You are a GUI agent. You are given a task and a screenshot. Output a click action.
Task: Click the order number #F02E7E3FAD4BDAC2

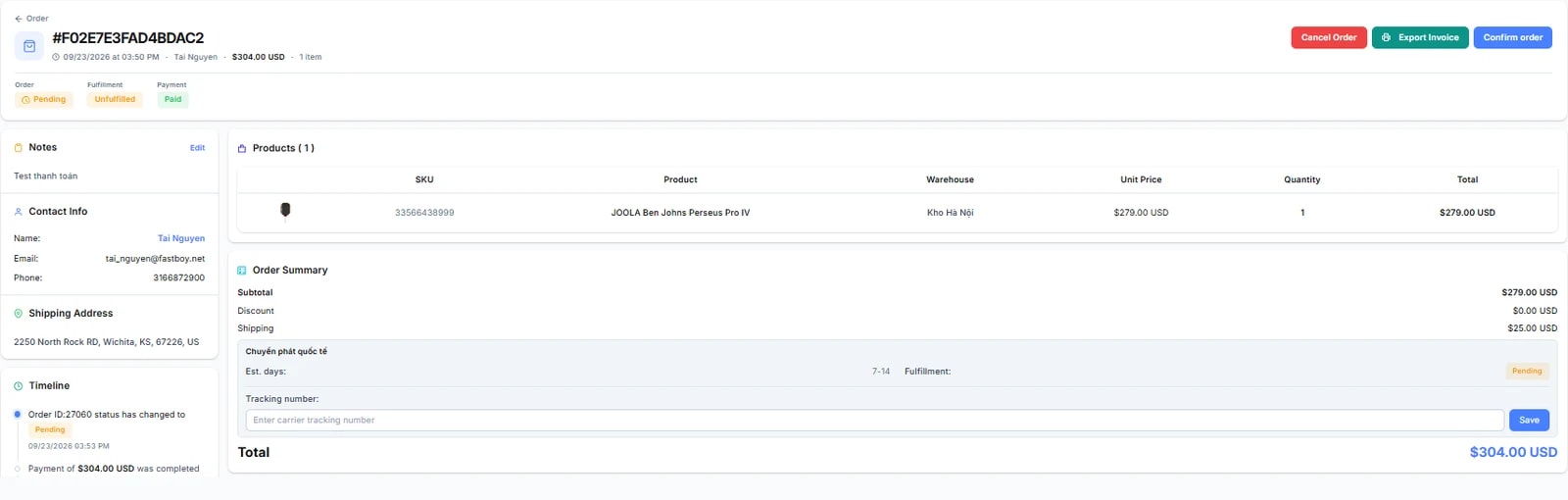point(128,38)
